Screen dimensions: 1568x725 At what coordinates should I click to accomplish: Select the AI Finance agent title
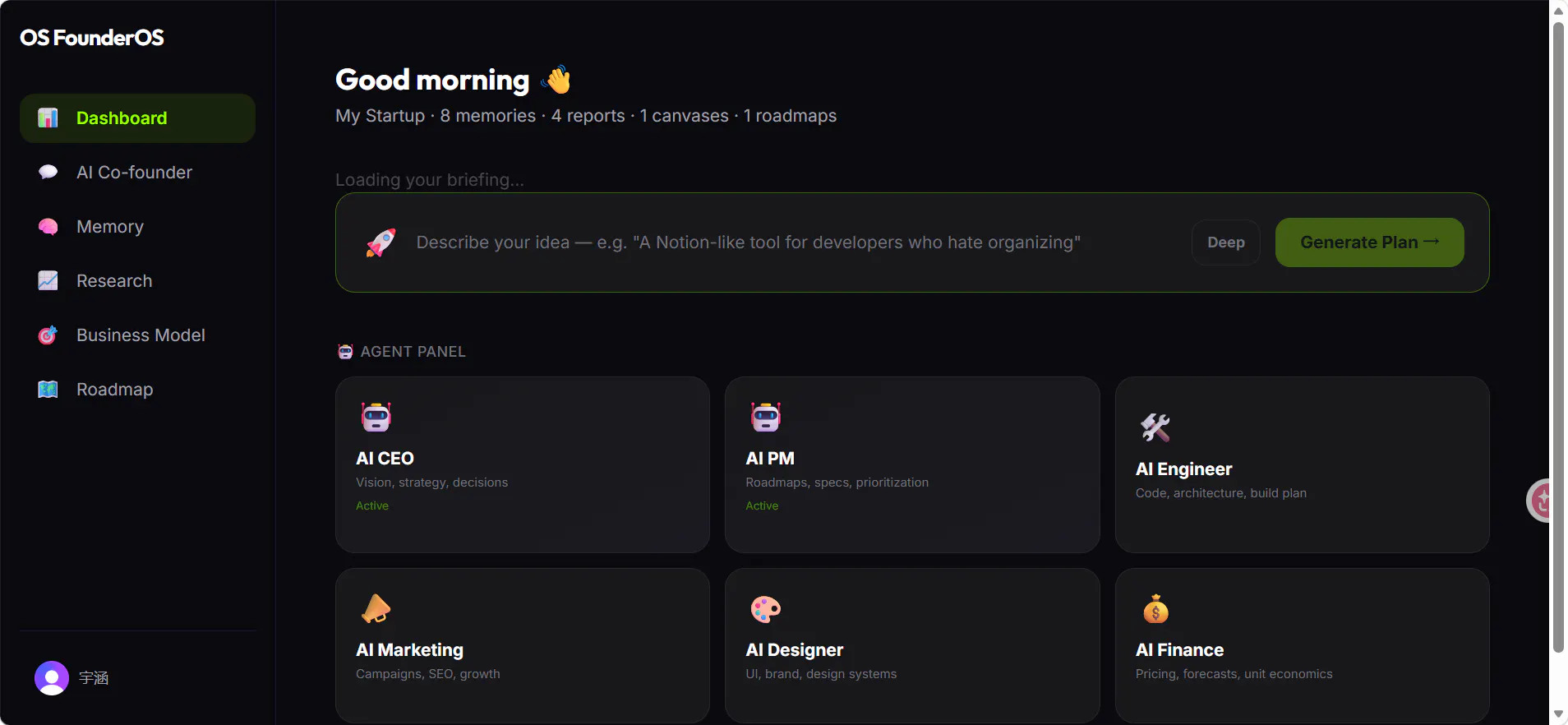point(1179,650)
